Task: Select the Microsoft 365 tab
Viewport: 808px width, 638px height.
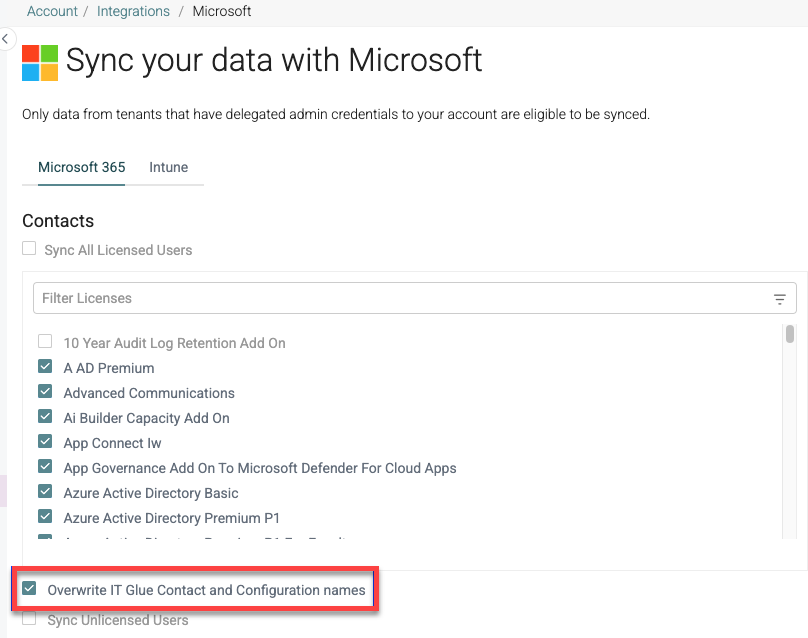Action: pyautogui.click(x=82, y=167)
